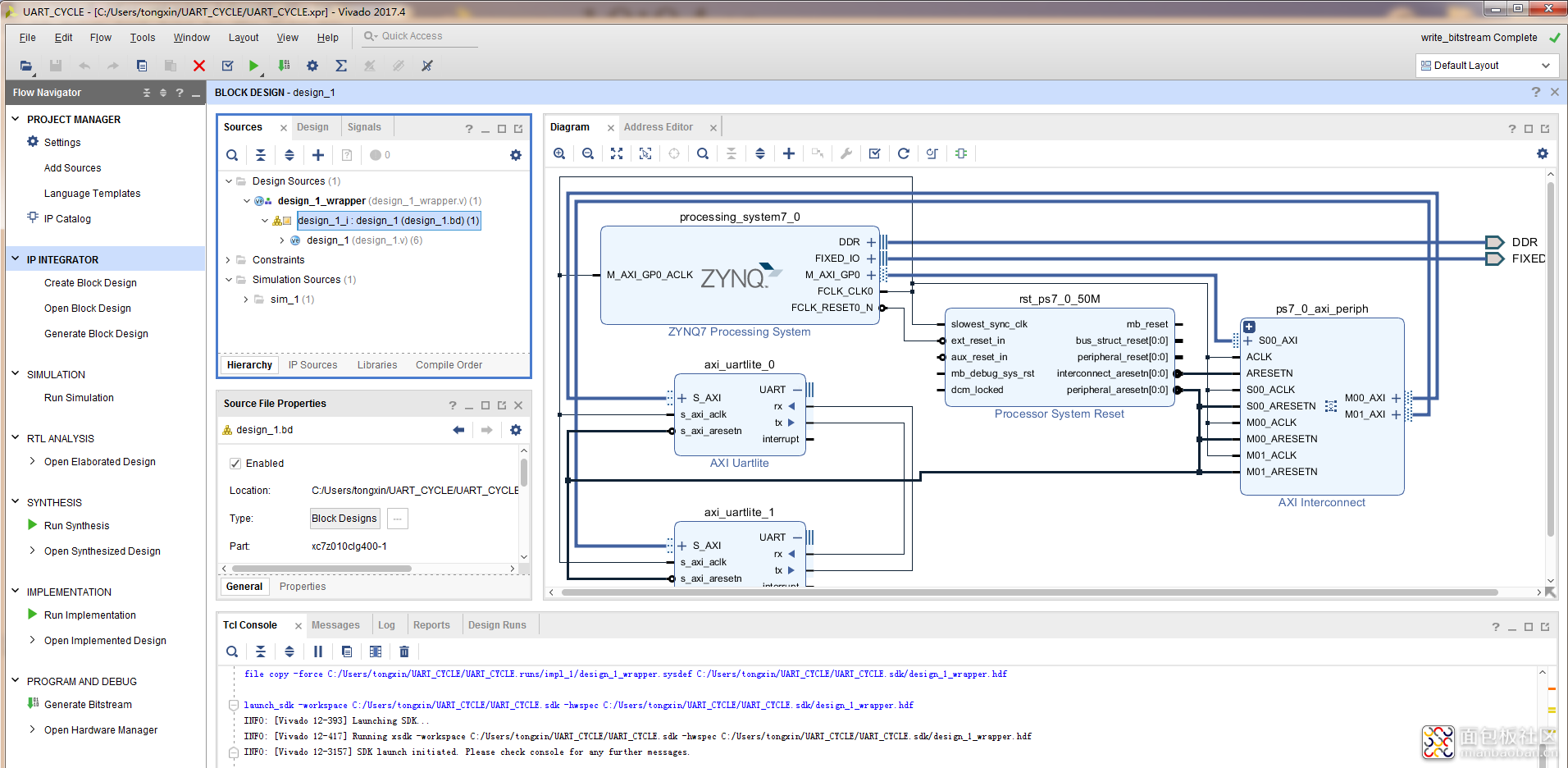The height and width of the screenshot is (768, 1568).
Task: Click the diagram horizontal scrollbar
Action: click(x=1029, y=592)
